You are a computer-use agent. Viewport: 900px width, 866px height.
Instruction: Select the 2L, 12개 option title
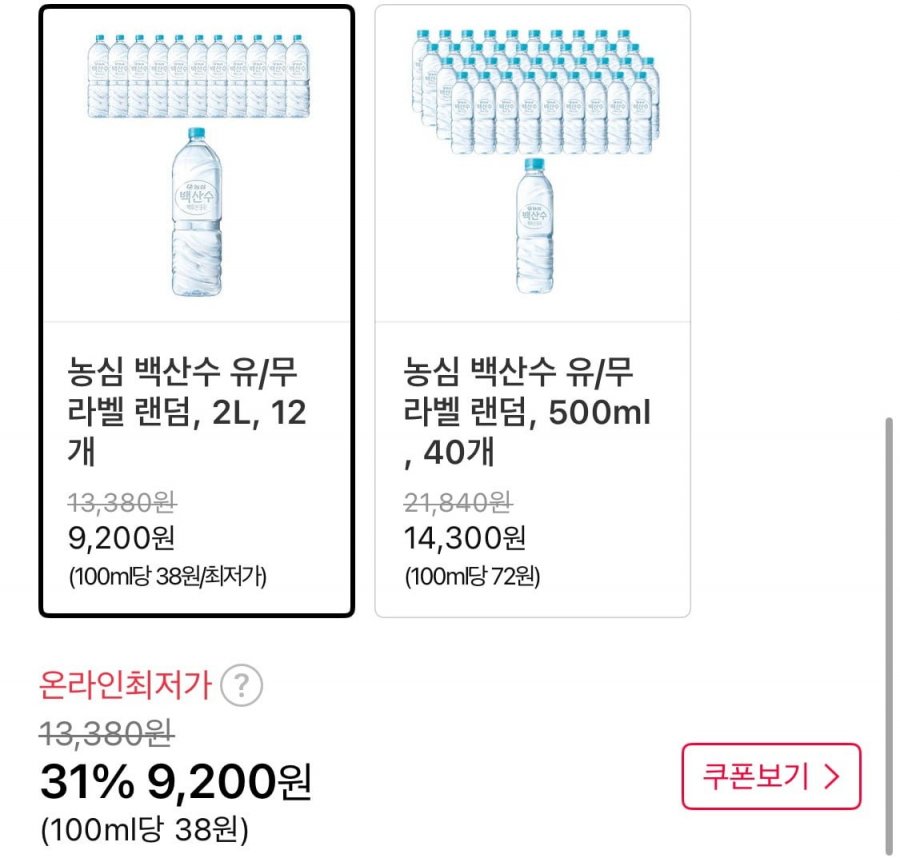[188, 412]
